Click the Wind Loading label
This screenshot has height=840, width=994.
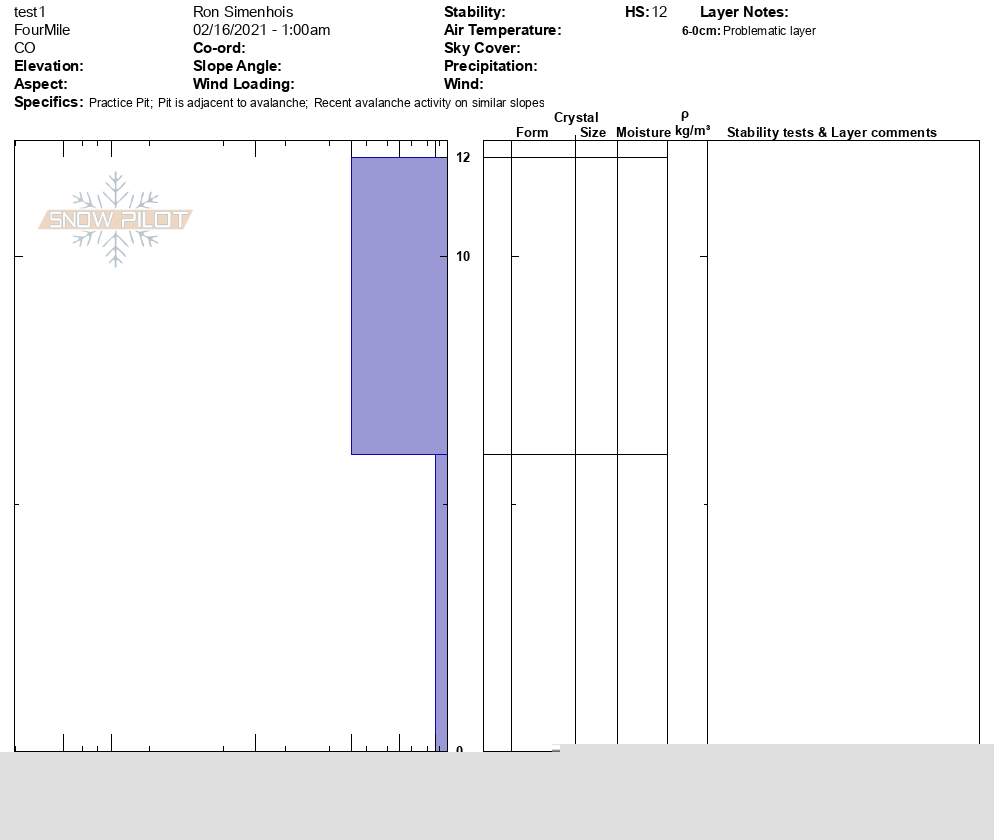click(243, 84)
